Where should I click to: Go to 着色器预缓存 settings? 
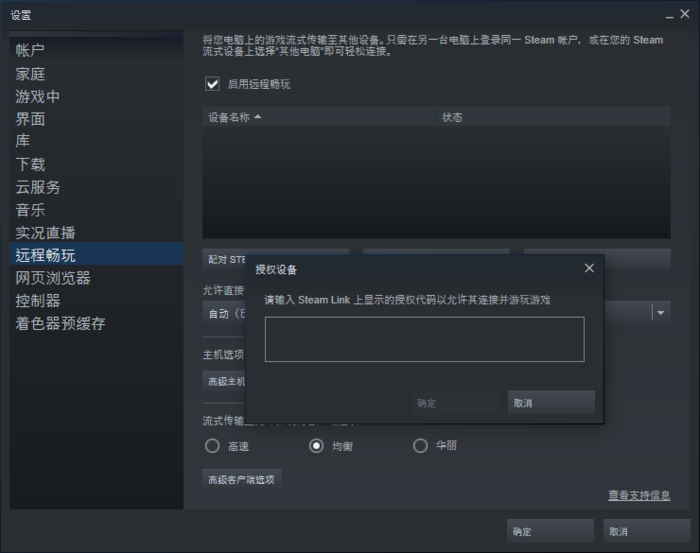point(60,324)
